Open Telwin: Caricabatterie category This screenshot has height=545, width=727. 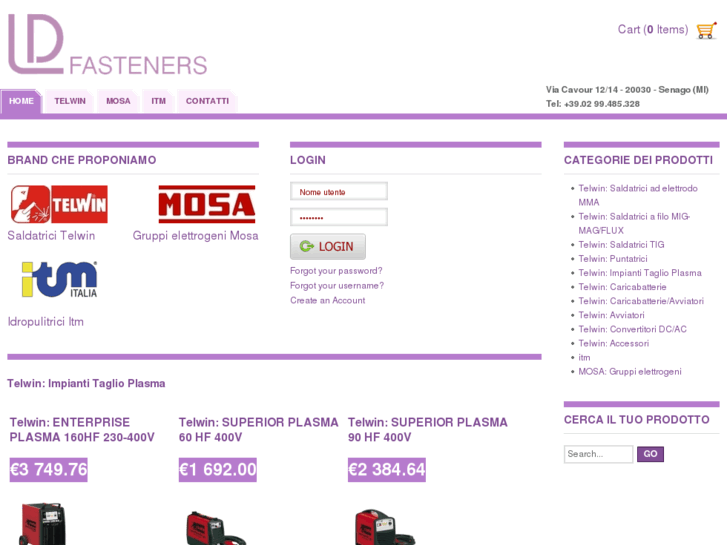tap(622, 287)
